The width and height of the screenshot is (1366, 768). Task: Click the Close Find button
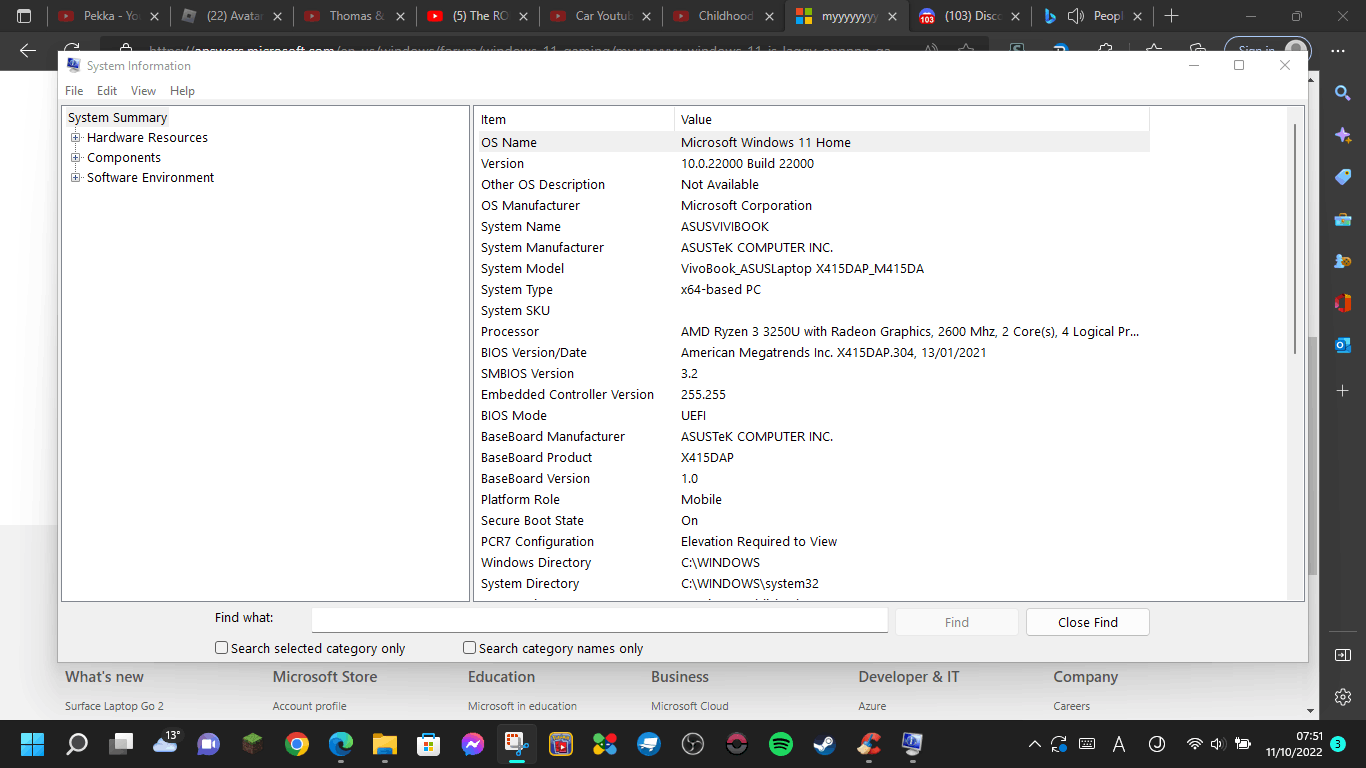[1088, 622]
